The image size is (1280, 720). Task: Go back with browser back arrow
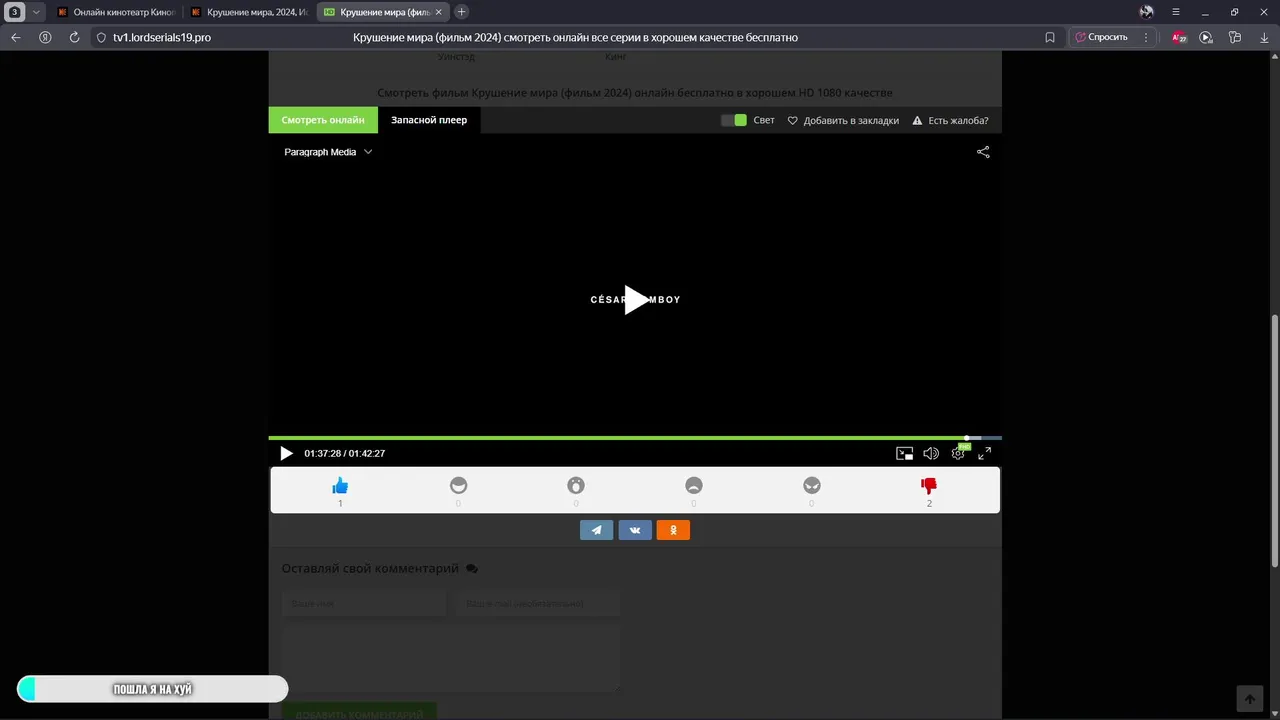click(16, 37)
